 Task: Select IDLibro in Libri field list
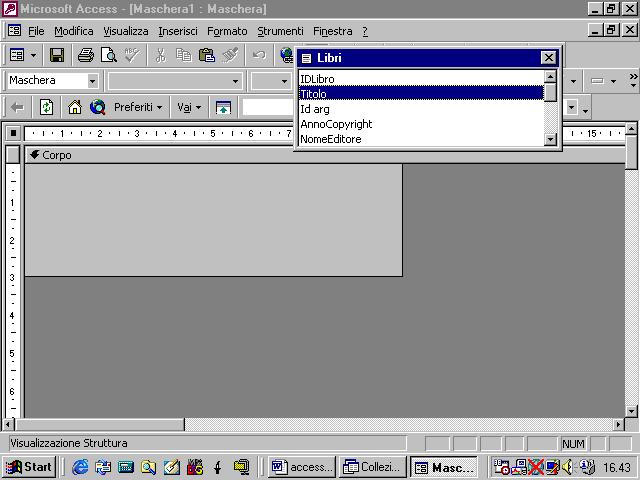click(x=421, y=79)
